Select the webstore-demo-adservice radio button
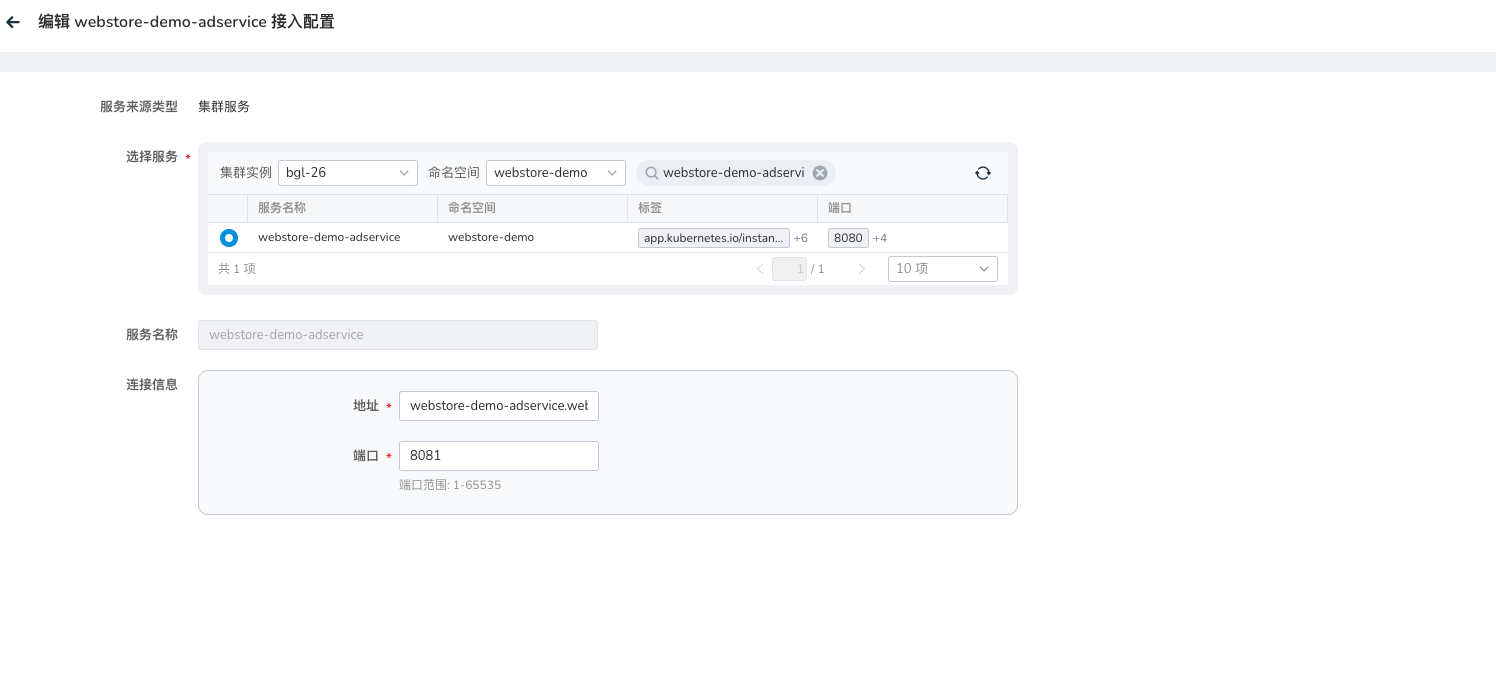Viewport: 1496px width, 695px height. (x=229, y=238)
